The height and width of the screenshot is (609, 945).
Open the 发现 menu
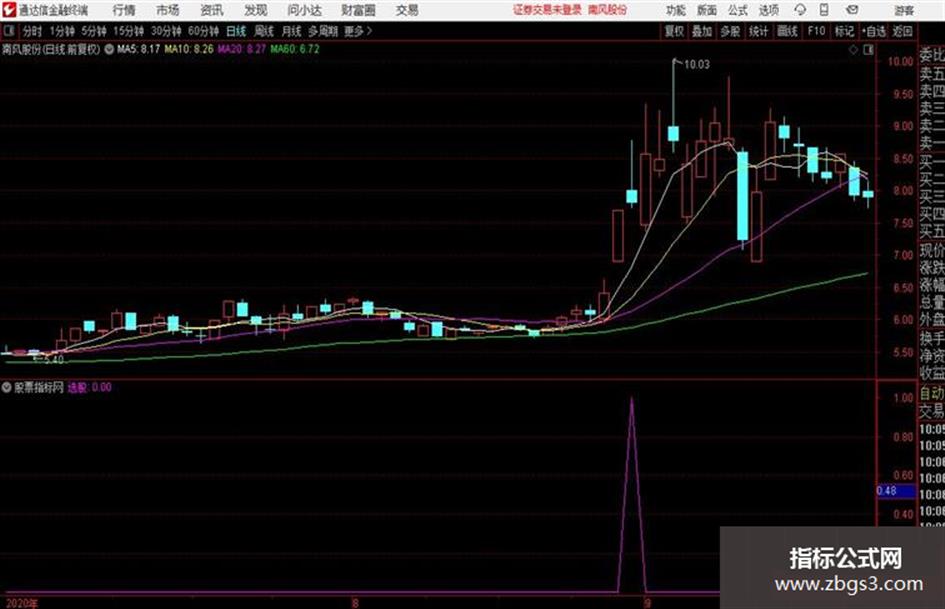(x=256, y=10)
